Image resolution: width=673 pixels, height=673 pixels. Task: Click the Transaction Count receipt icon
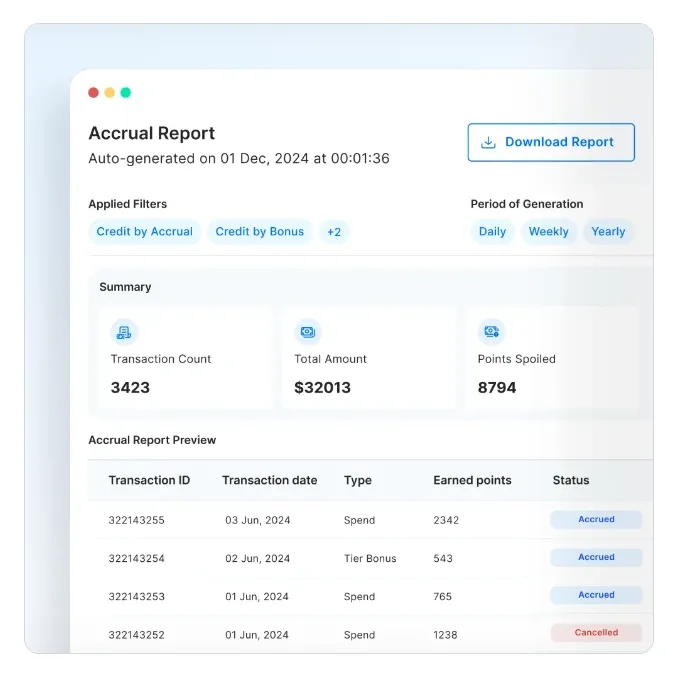(x=124, y=332)
